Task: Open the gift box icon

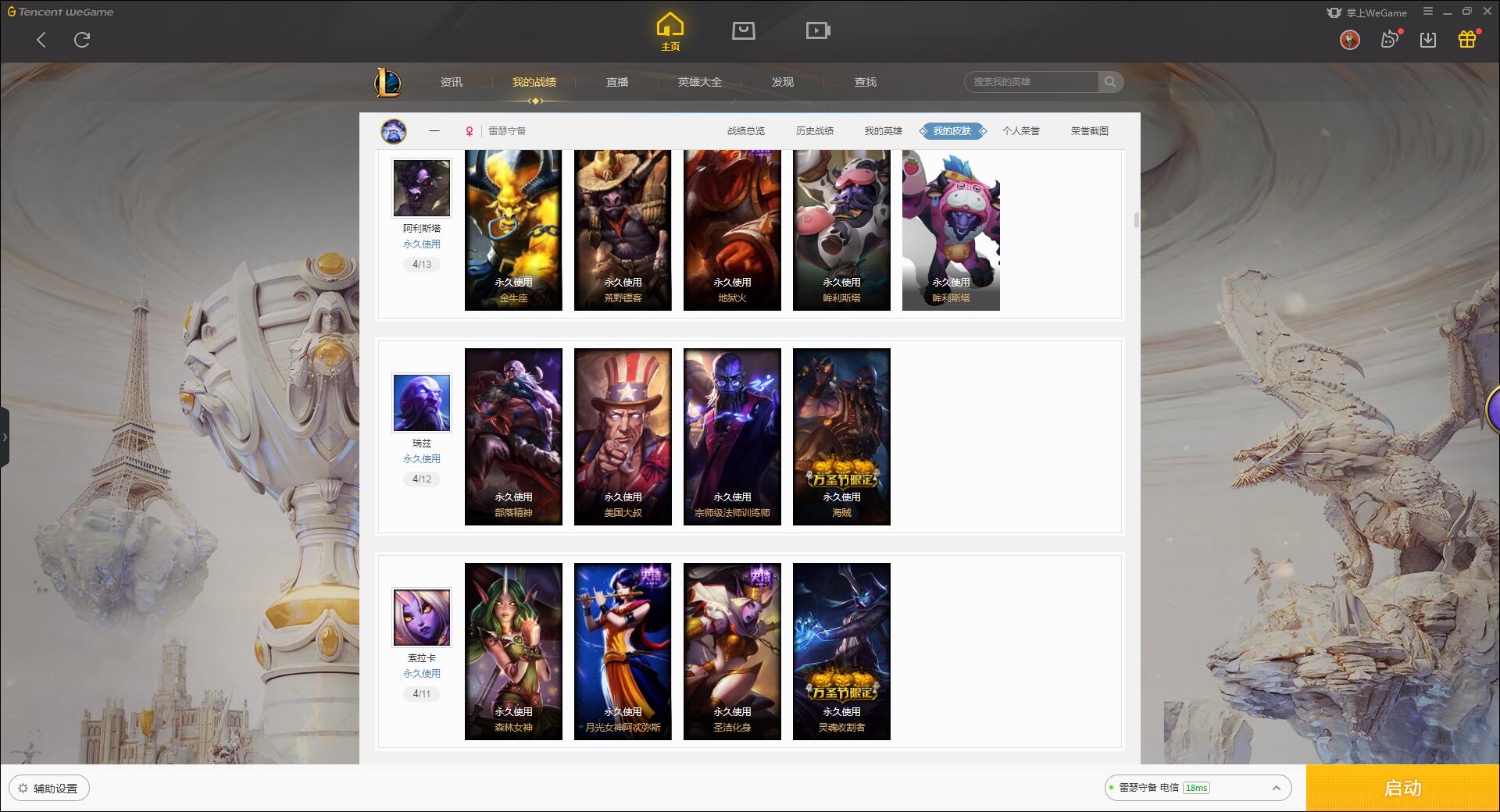Action: (x=1467, y=39)
